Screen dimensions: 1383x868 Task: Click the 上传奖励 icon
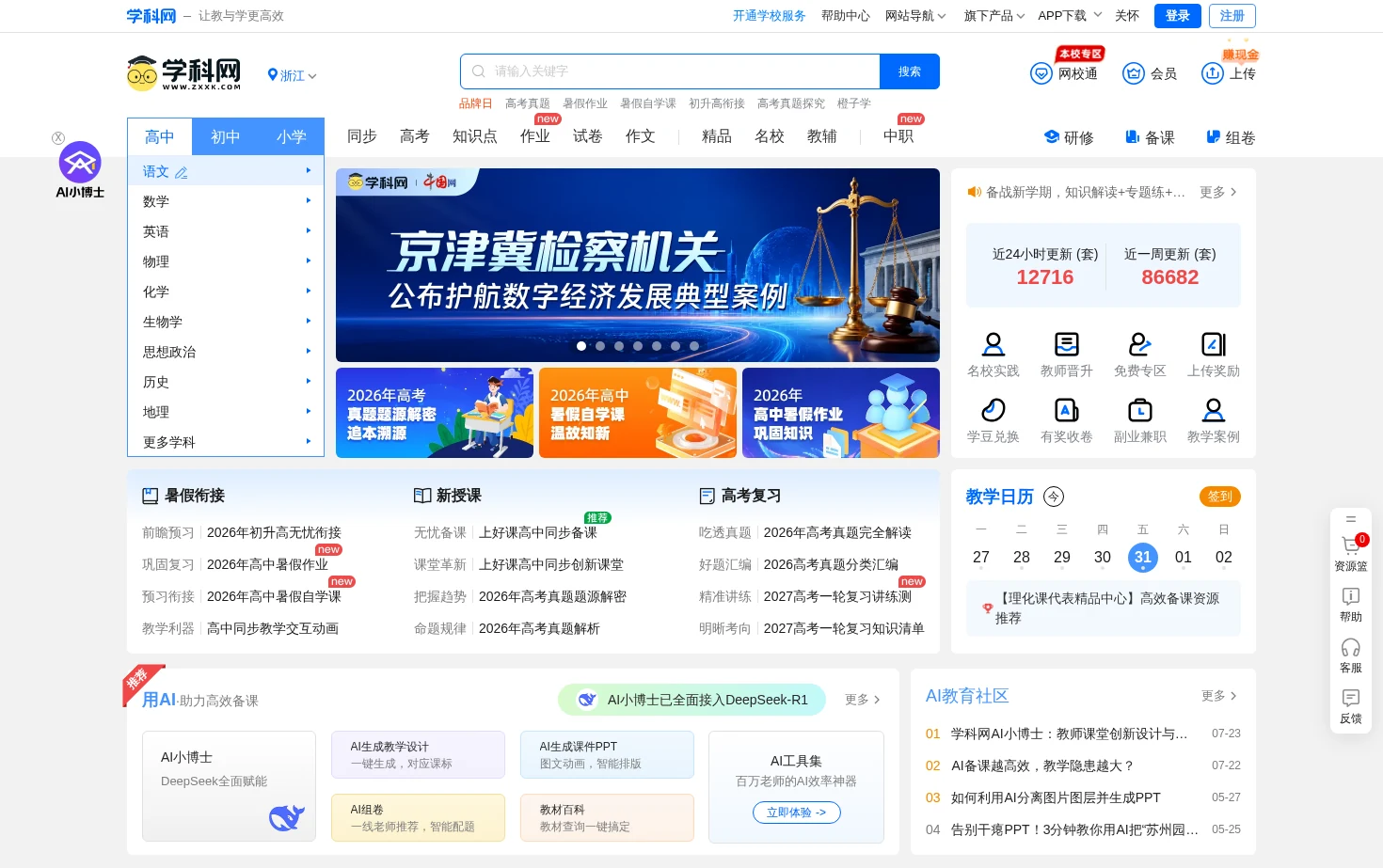1214,344
